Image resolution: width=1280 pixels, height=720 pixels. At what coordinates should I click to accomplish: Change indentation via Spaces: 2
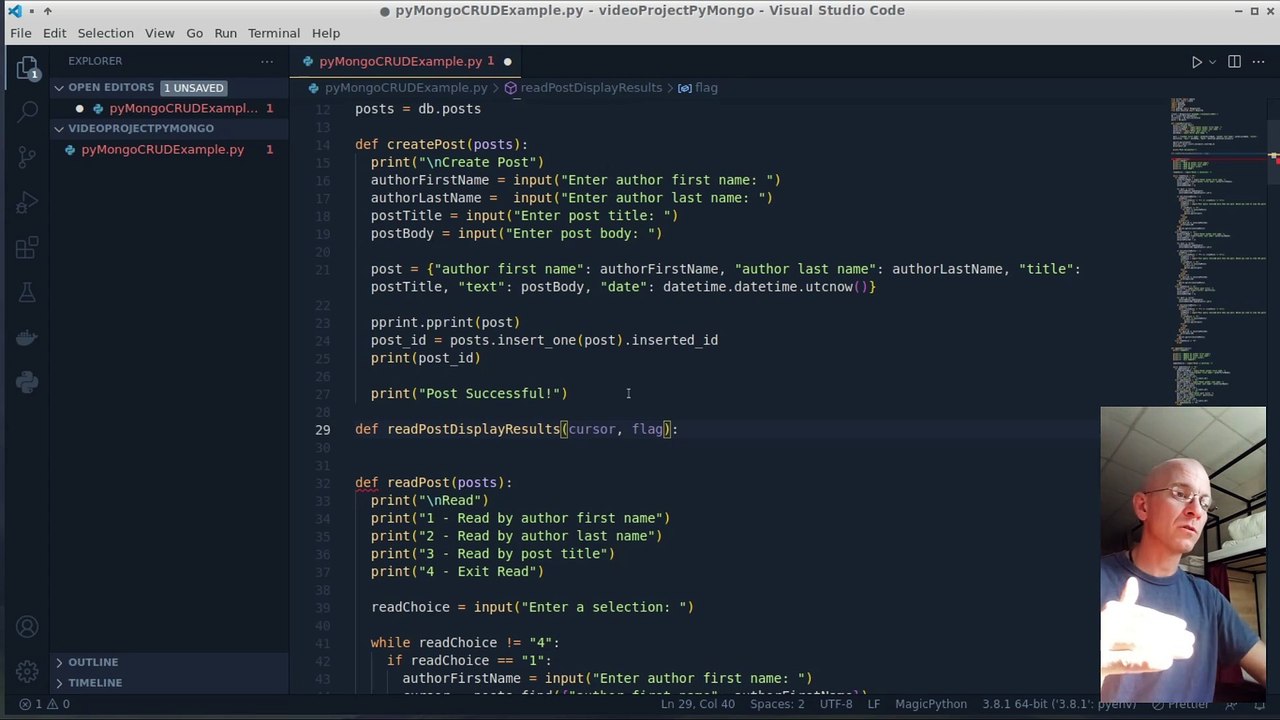777,704
